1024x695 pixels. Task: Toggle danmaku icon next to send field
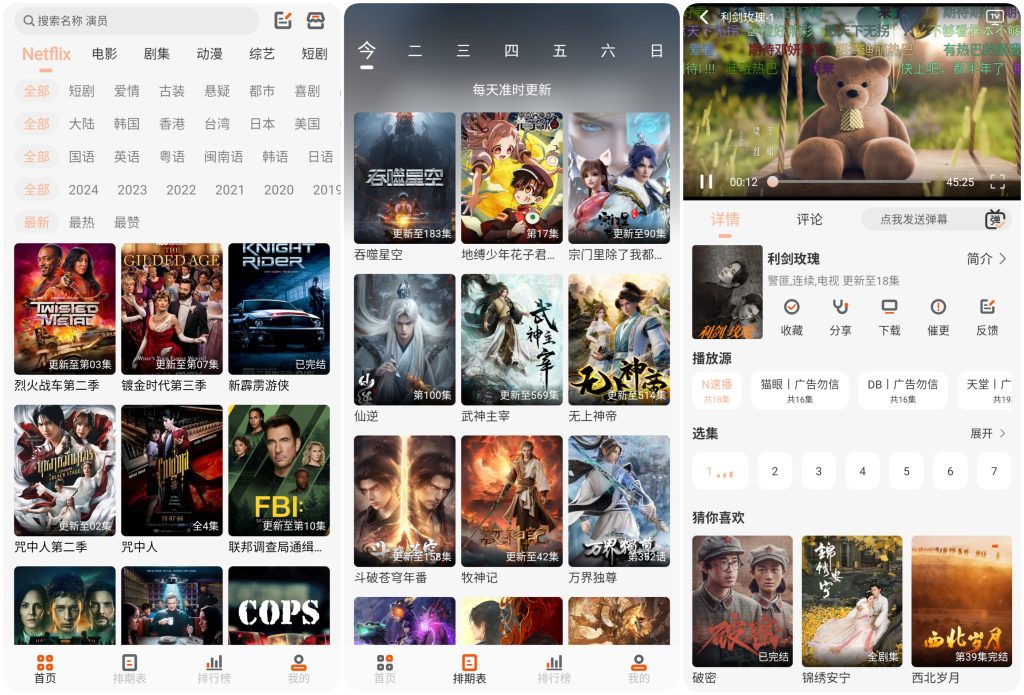coord(995,219)
